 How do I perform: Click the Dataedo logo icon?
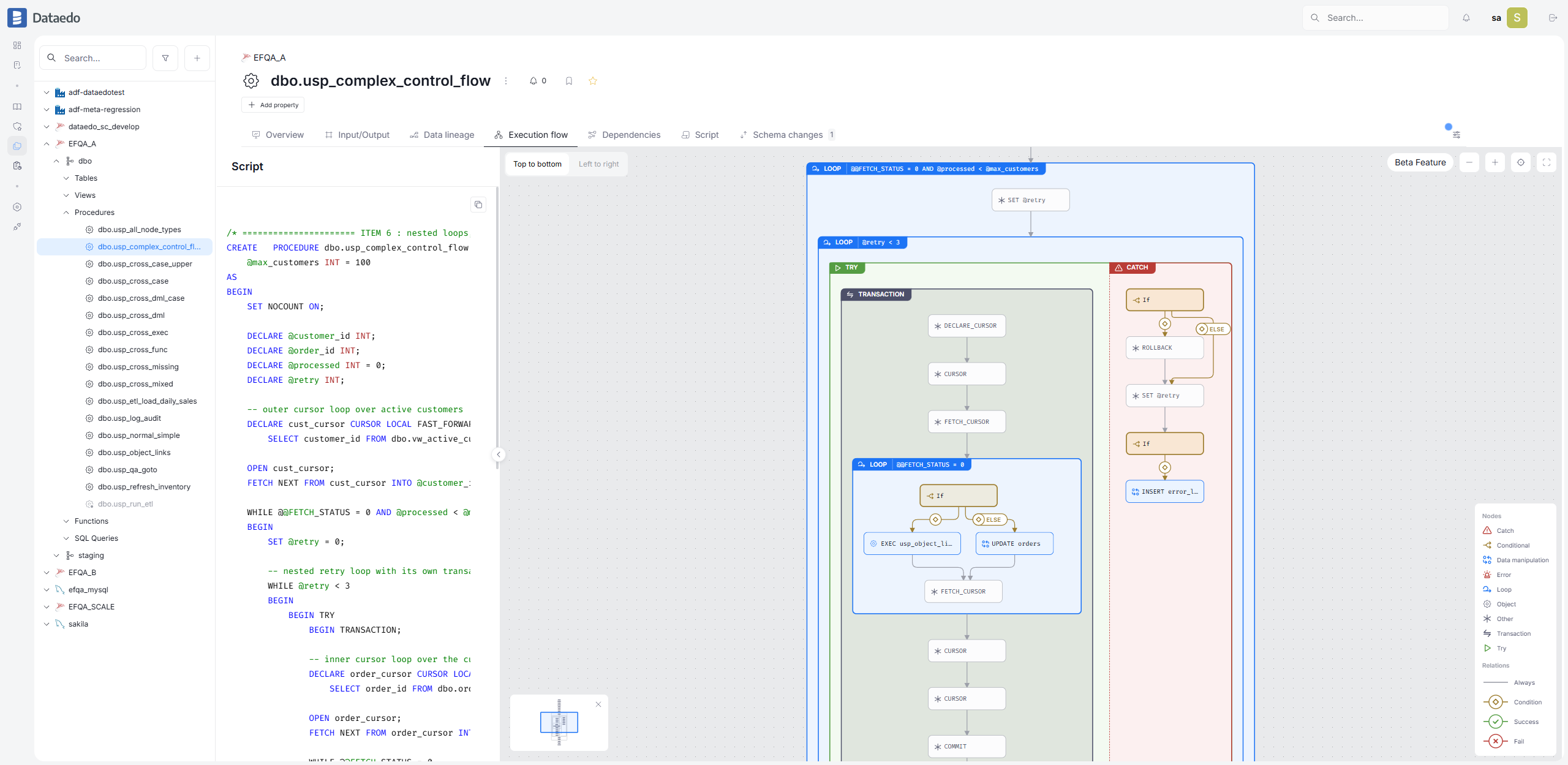[x=17, y=18]
